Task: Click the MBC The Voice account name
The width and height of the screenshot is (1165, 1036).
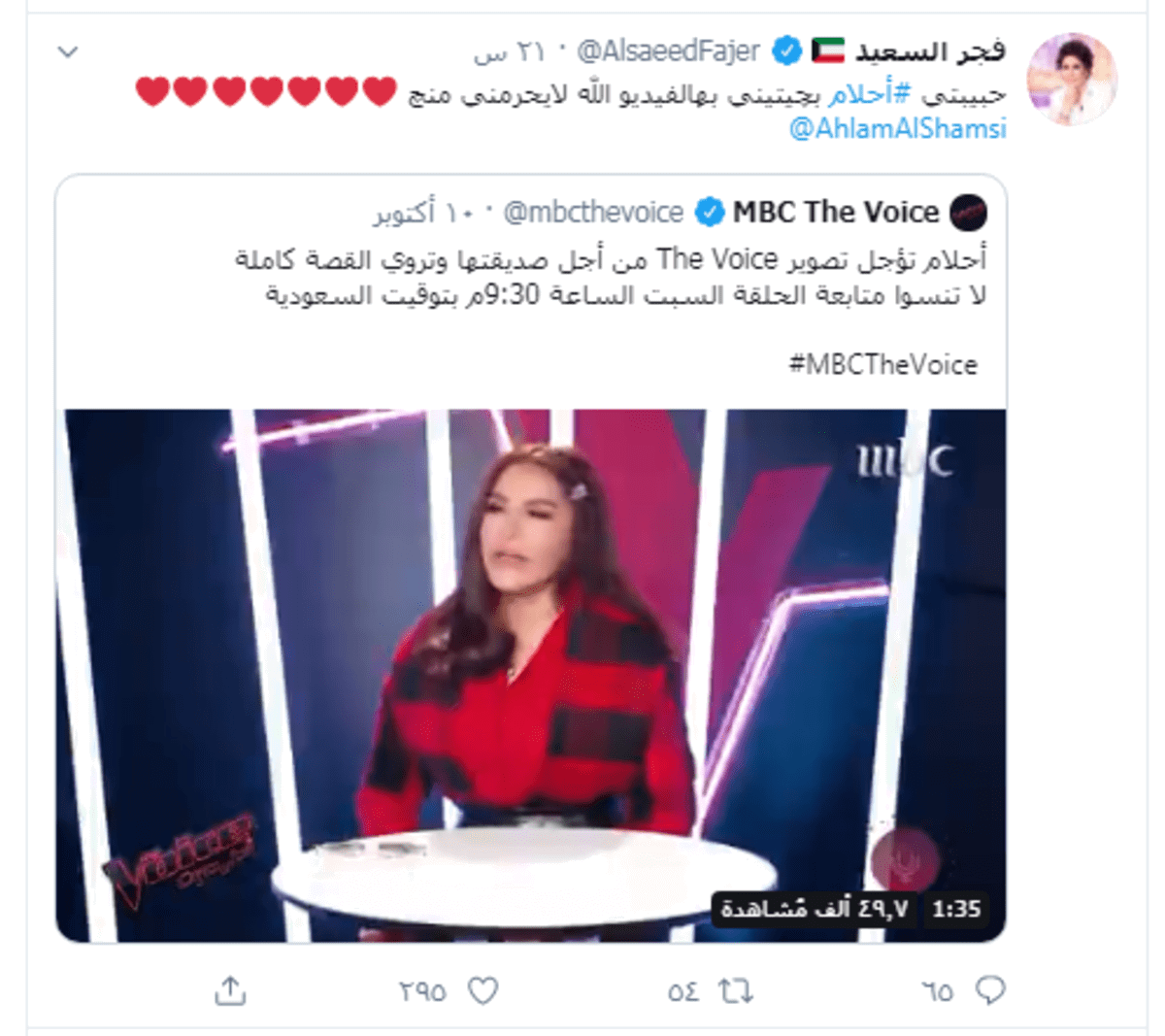Action: pos(836,212)
